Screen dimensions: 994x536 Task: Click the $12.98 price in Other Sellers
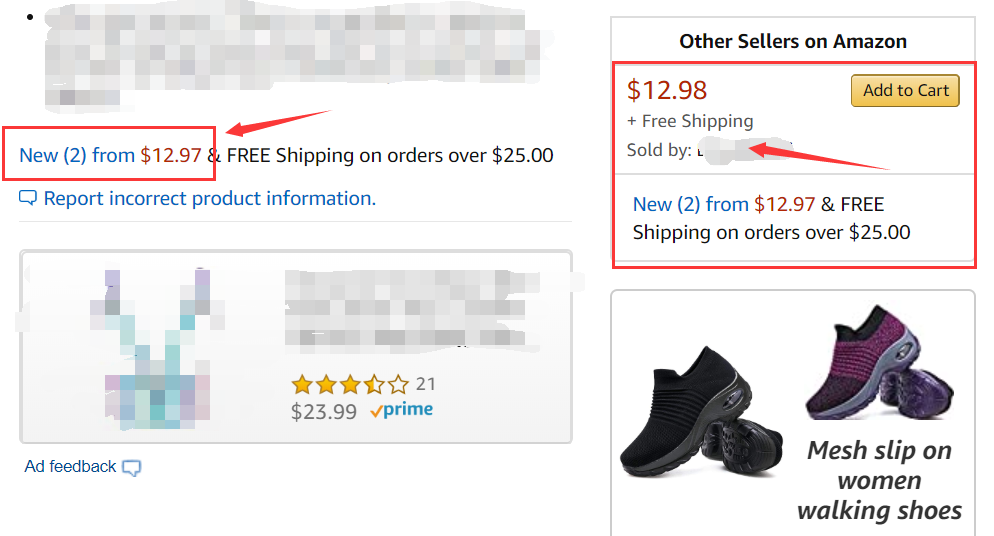[x=667, y=90]
